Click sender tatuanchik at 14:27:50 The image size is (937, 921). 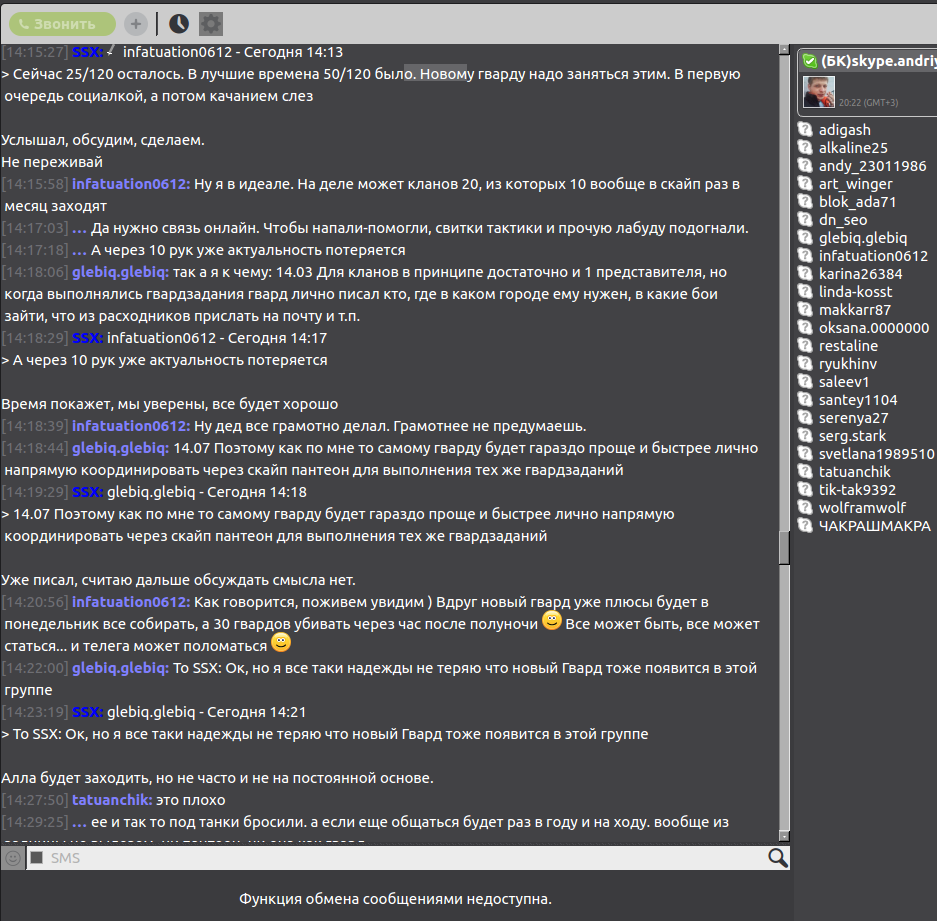coord(112,800)
